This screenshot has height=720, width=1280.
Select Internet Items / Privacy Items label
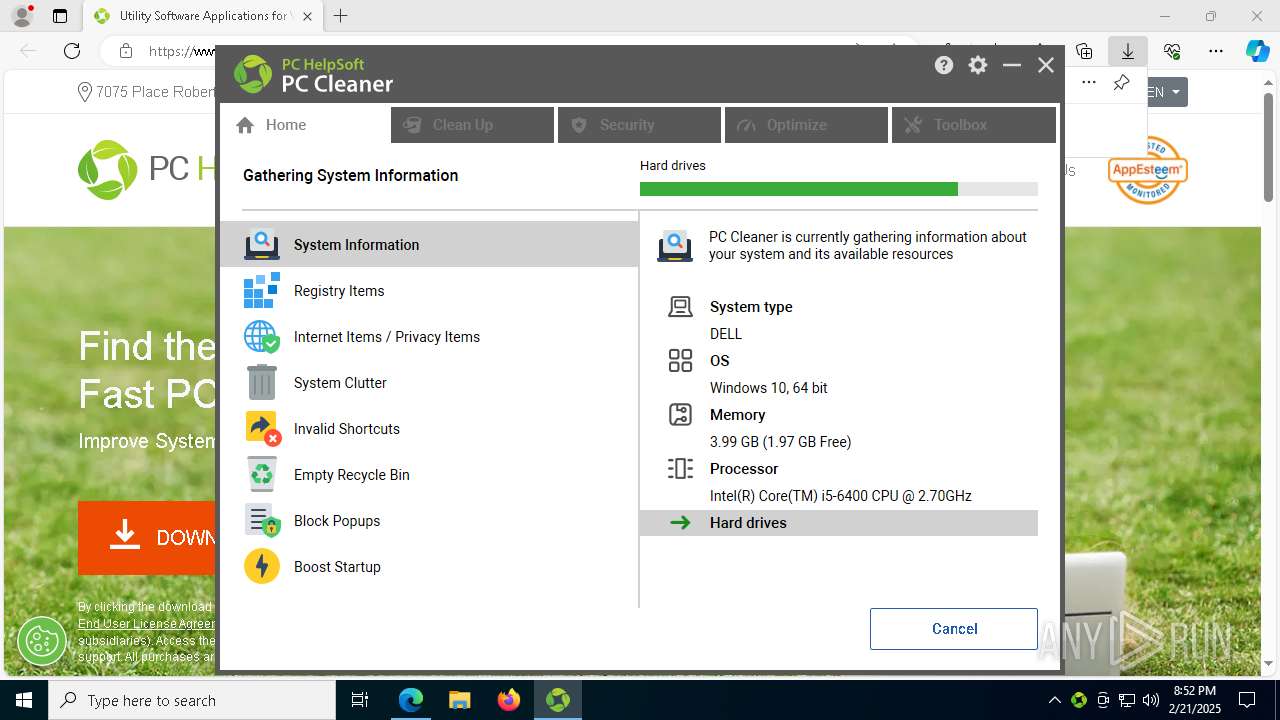[387, 337]
